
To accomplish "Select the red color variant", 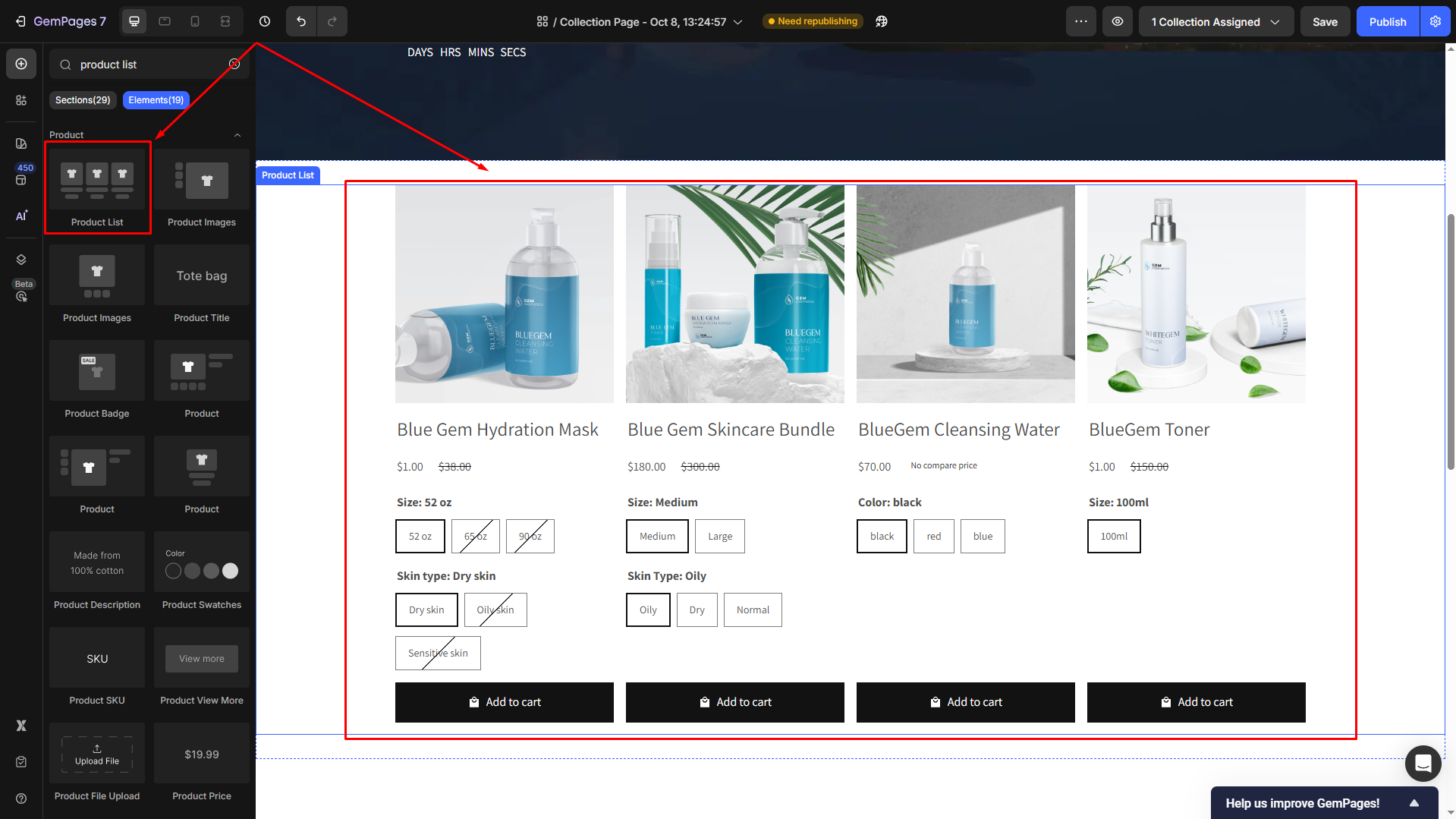I will tap(933, 536).
